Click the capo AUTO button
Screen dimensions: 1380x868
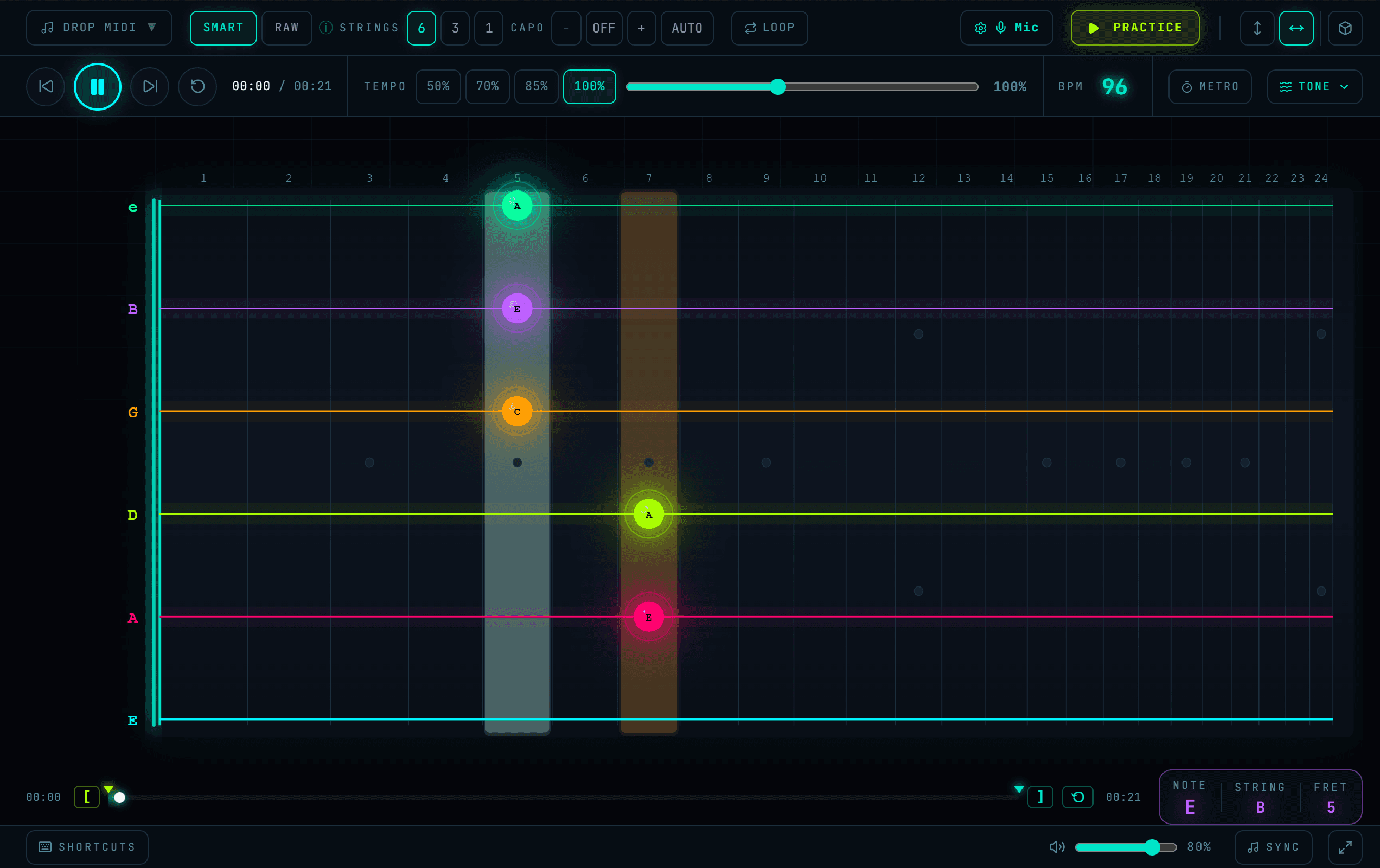(687, 28)
